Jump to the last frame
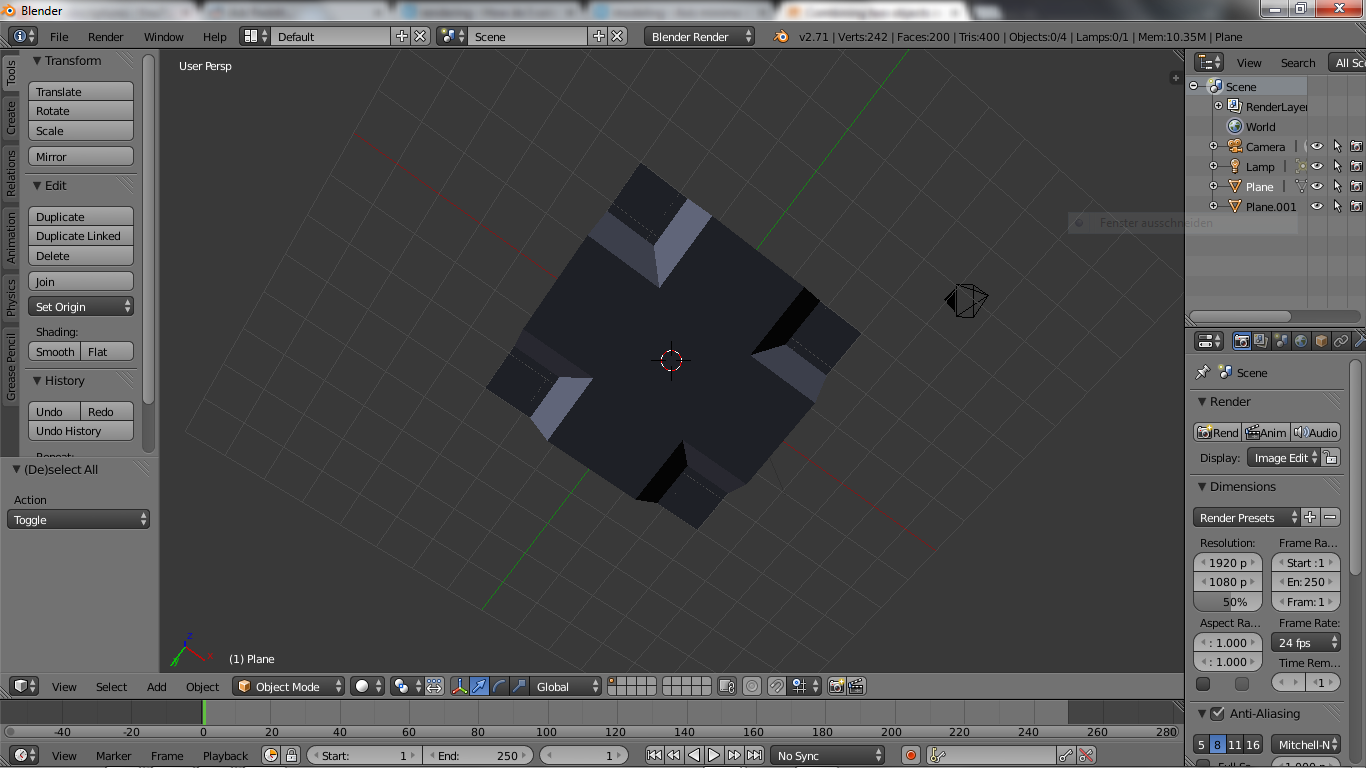Screen dimensions: 1366x768 pyautogui.click(x=754, y=755)
